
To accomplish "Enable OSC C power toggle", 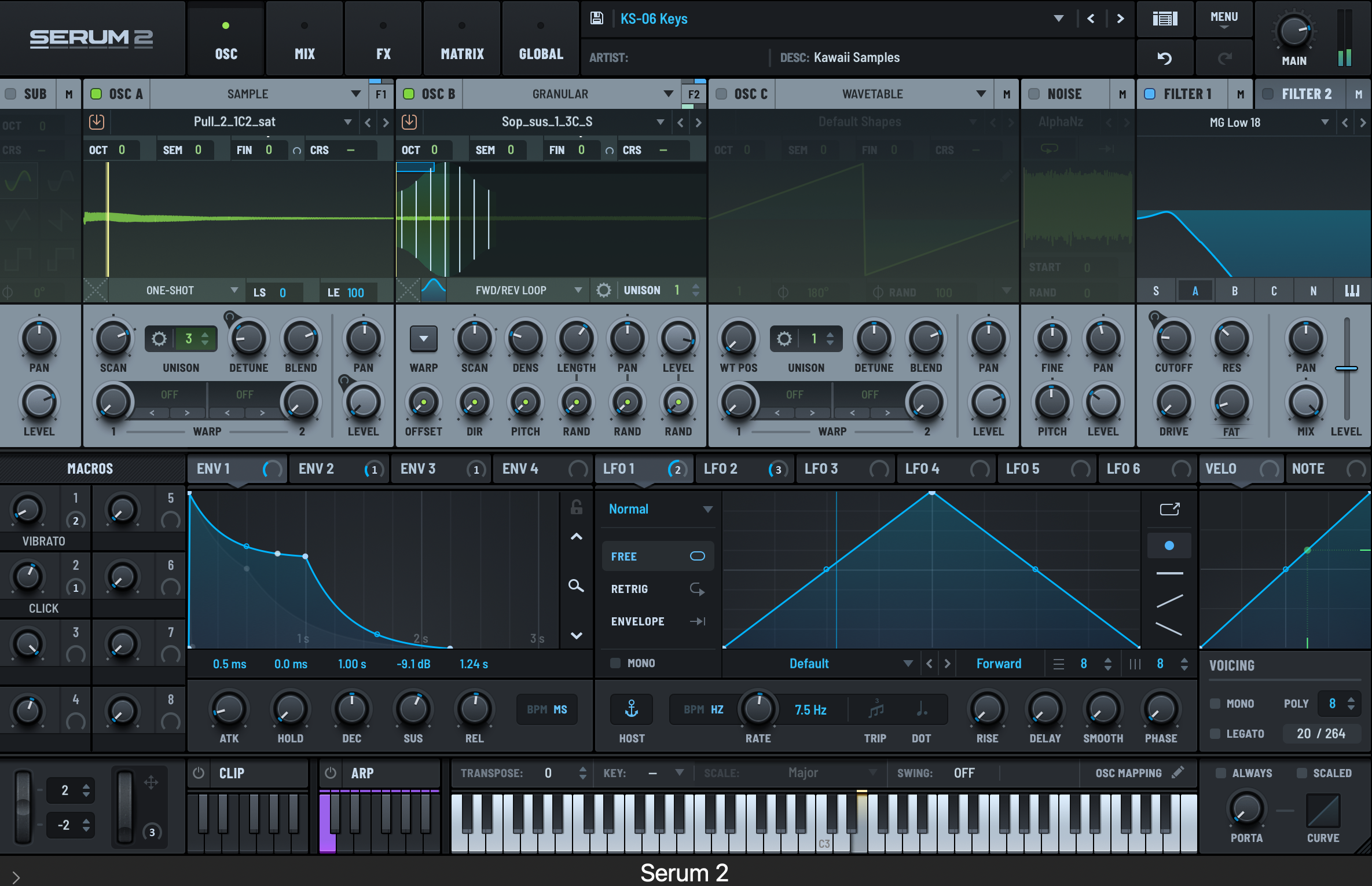I will [x=721, y=94].
